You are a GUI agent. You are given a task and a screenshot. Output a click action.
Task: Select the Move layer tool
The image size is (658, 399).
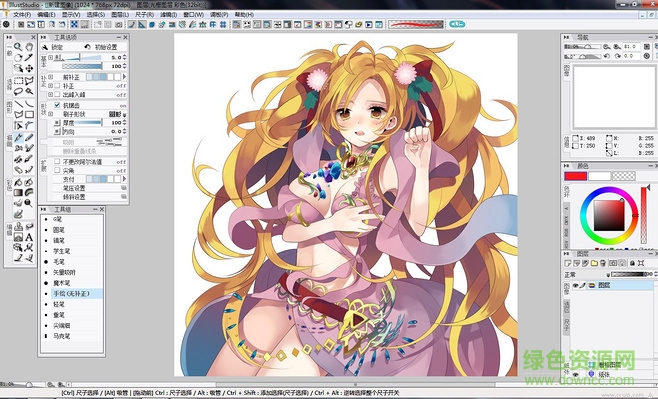tap(29, 68)
